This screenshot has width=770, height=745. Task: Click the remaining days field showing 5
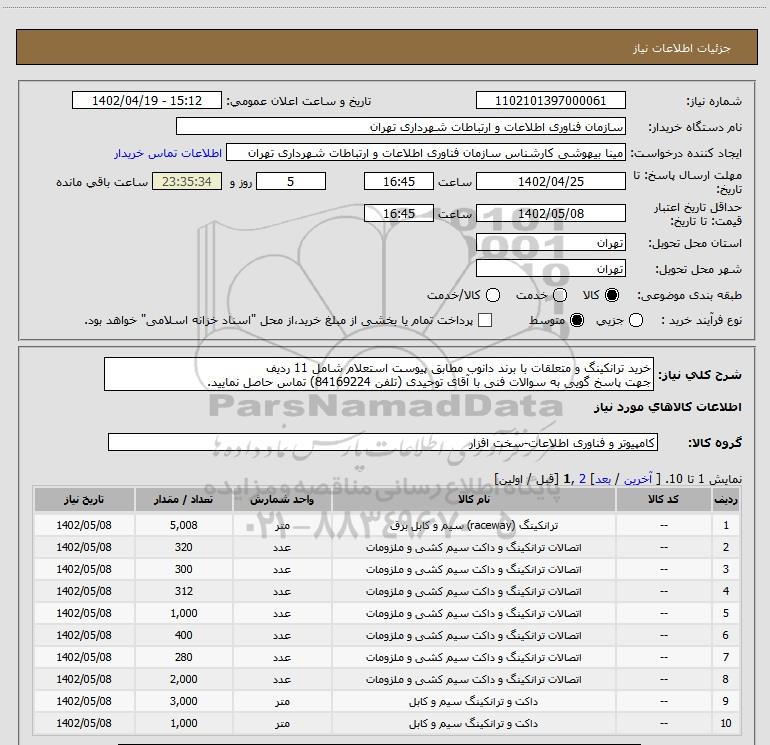pos(291,181)
